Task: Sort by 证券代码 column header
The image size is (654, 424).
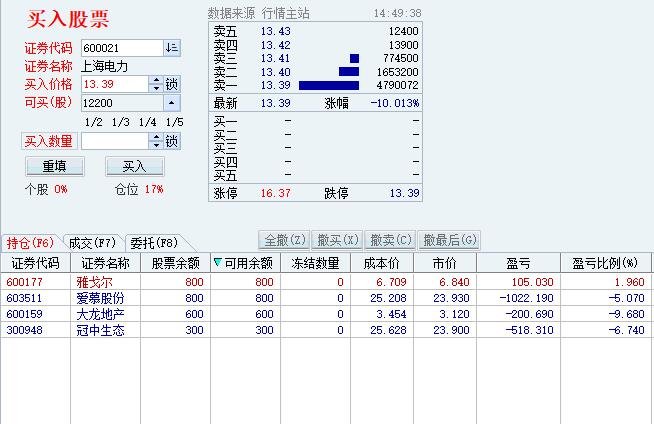Action: [x=35, y=263]
